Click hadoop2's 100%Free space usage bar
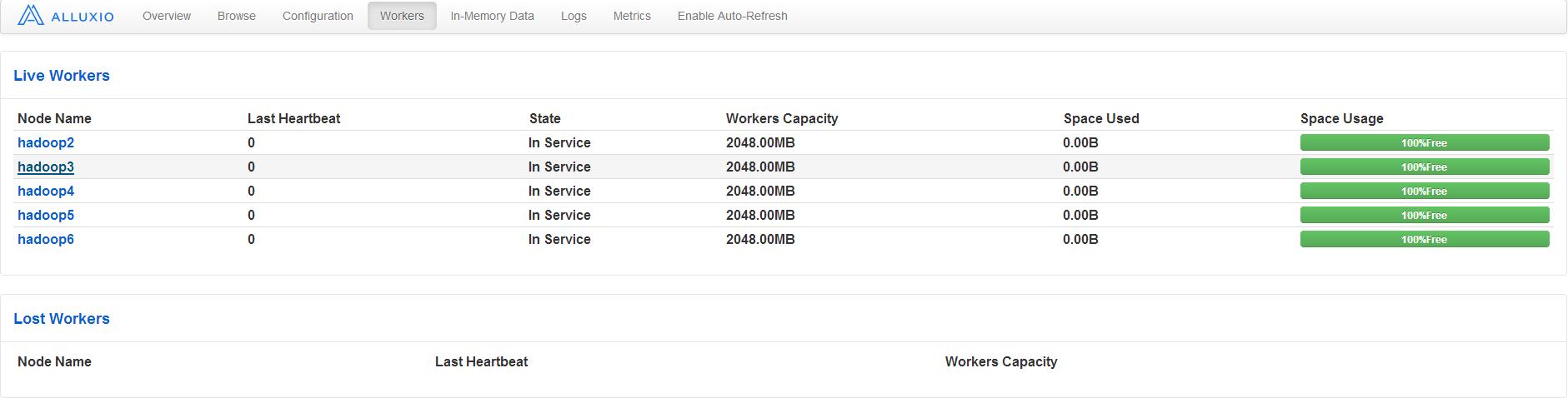 coord(1425,143)
